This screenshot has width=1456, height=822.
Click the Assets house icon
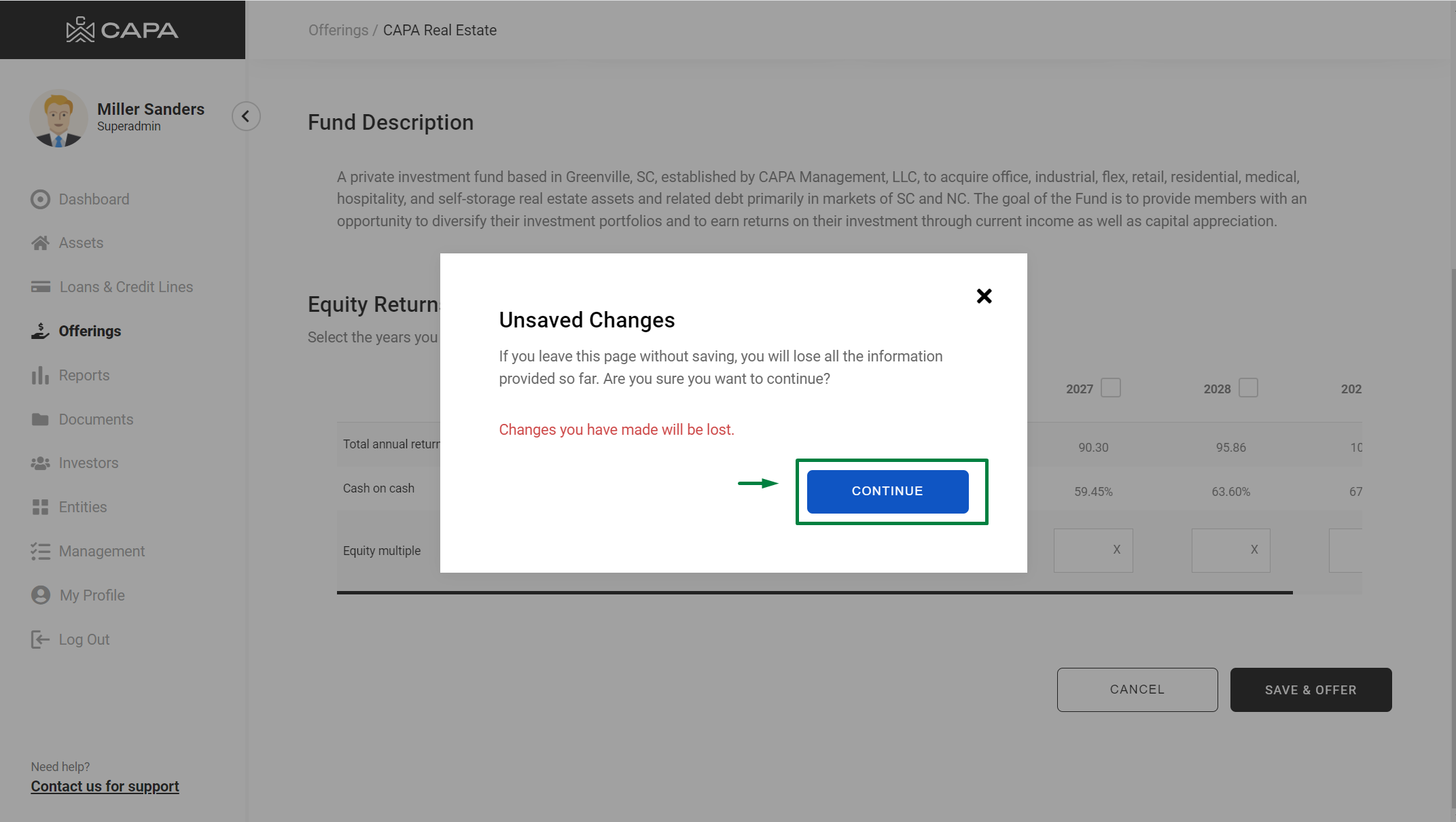click(40, 243)
